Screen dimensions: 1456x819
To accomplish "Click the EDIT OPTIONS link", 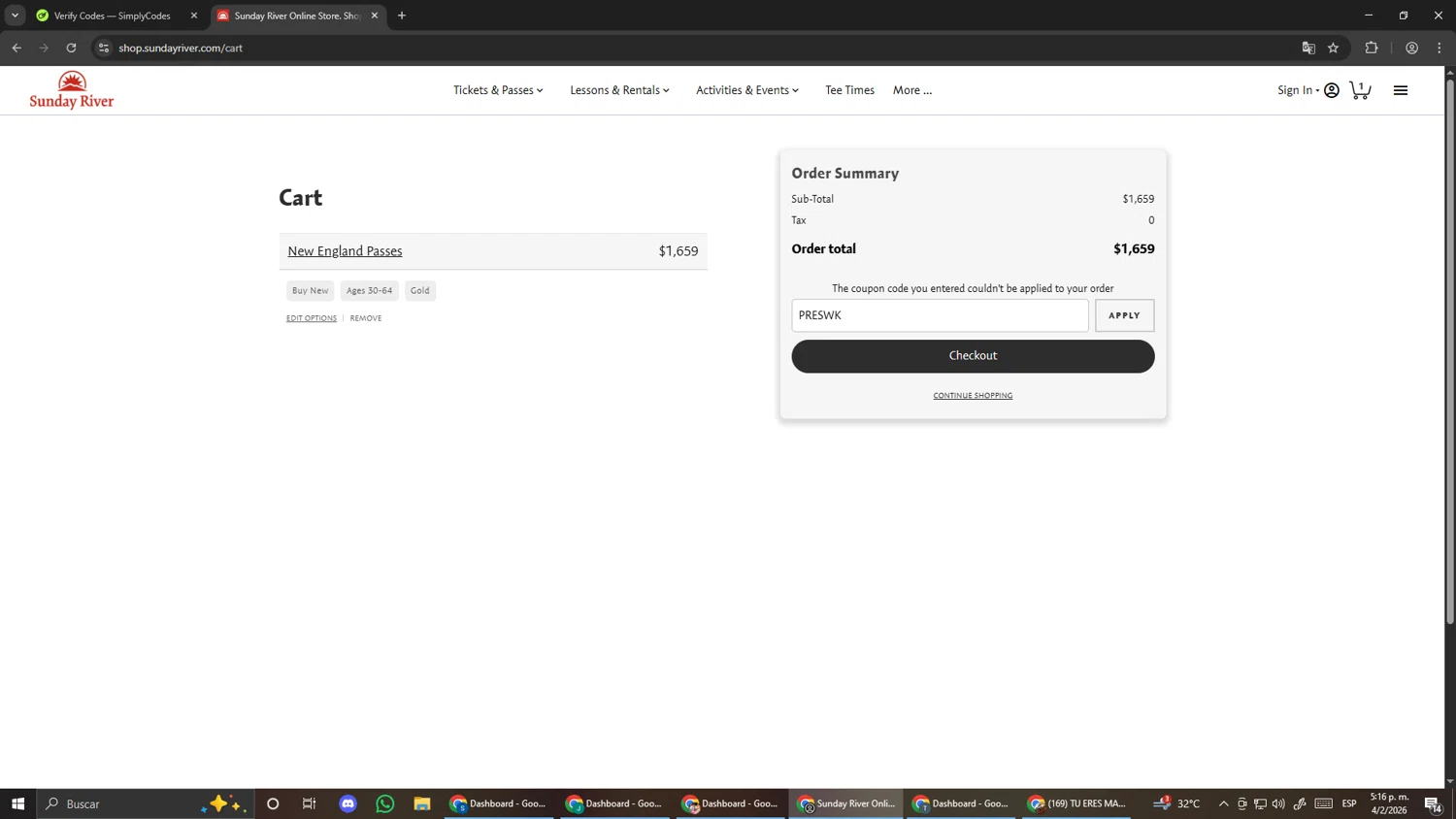I will [x=312, y=318].
